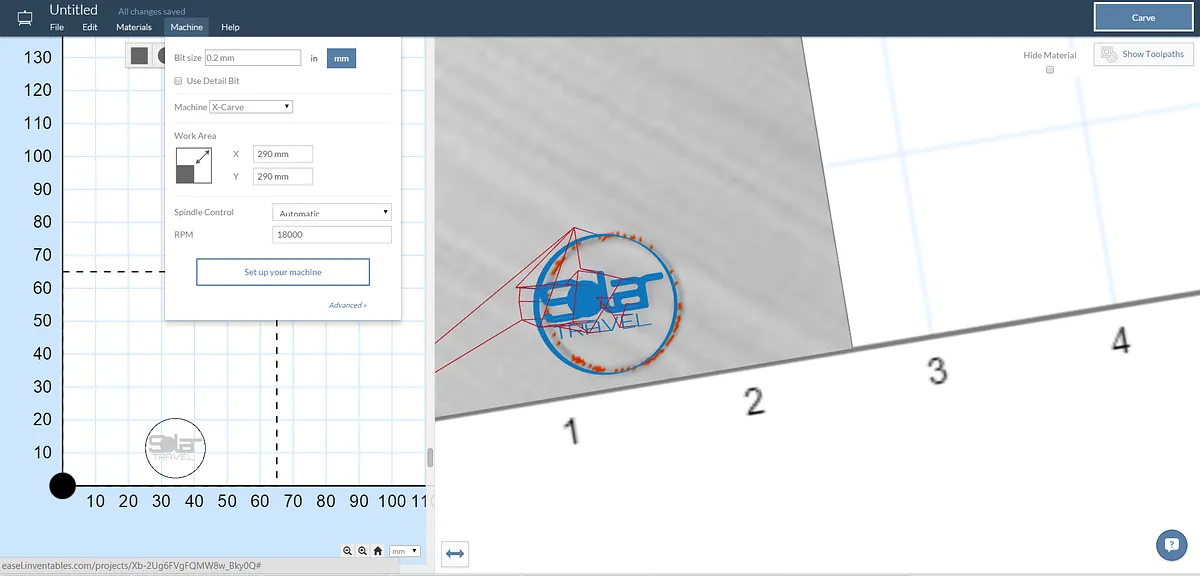Open the Machine type X-Carve dropdown

(x=250, y=107)
